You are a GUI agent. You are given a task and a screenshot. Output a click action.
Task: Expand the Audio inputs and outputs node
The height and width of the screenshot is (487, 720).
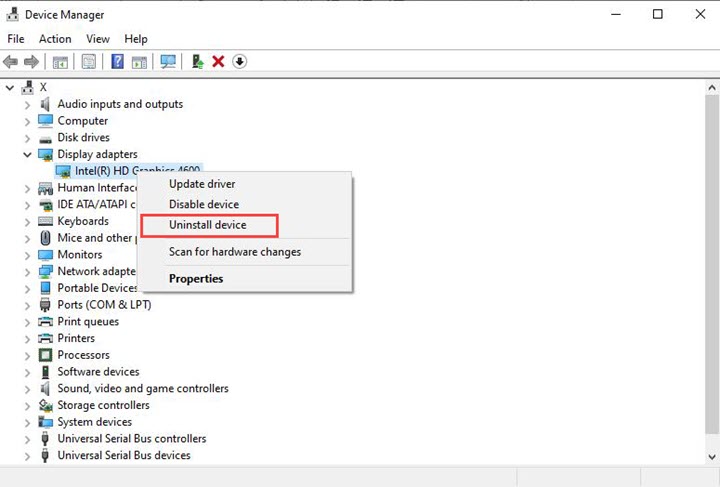[x=27, y=105]
